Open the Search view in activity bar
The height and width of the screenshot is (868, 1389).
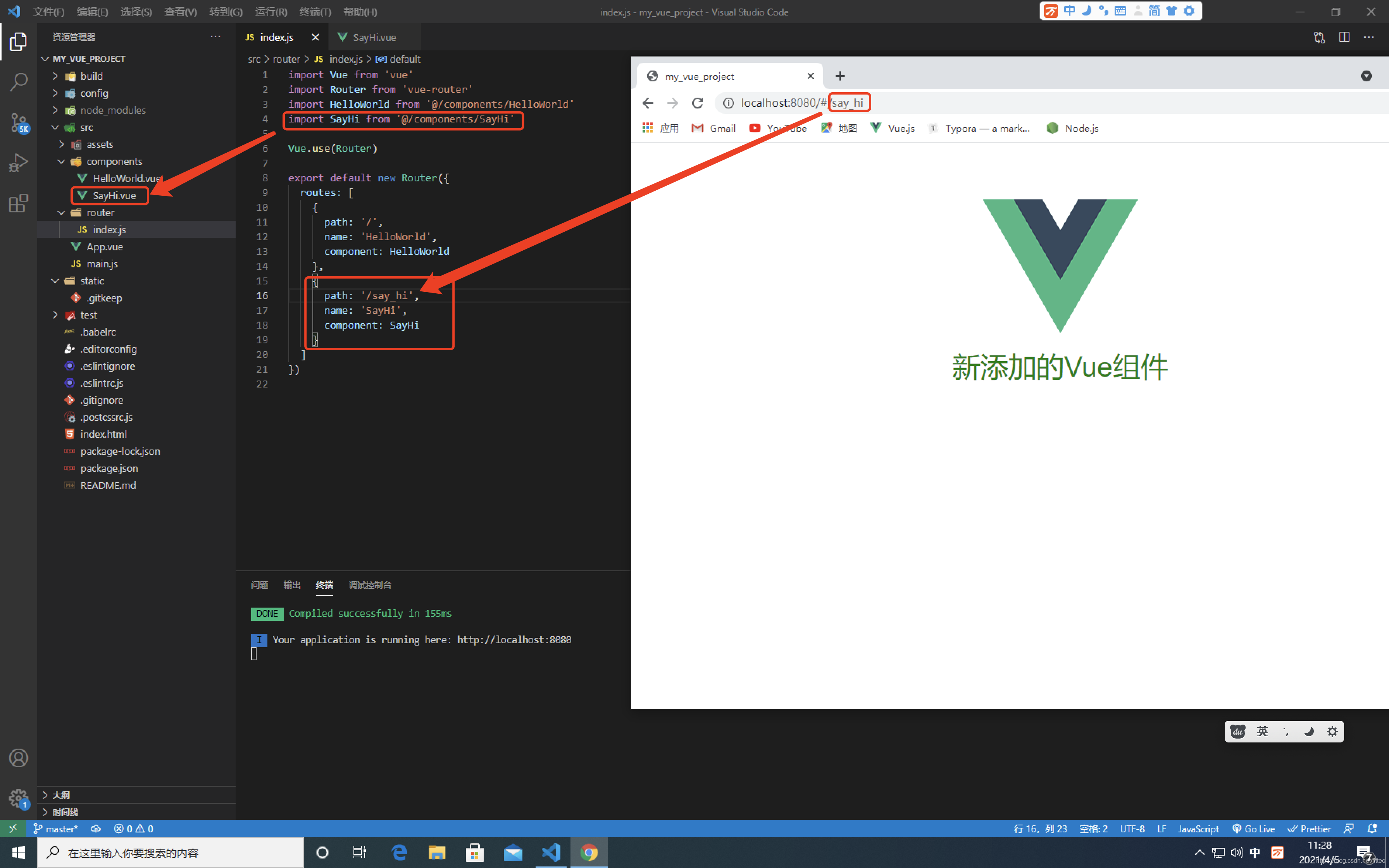[x=18, y=82]
